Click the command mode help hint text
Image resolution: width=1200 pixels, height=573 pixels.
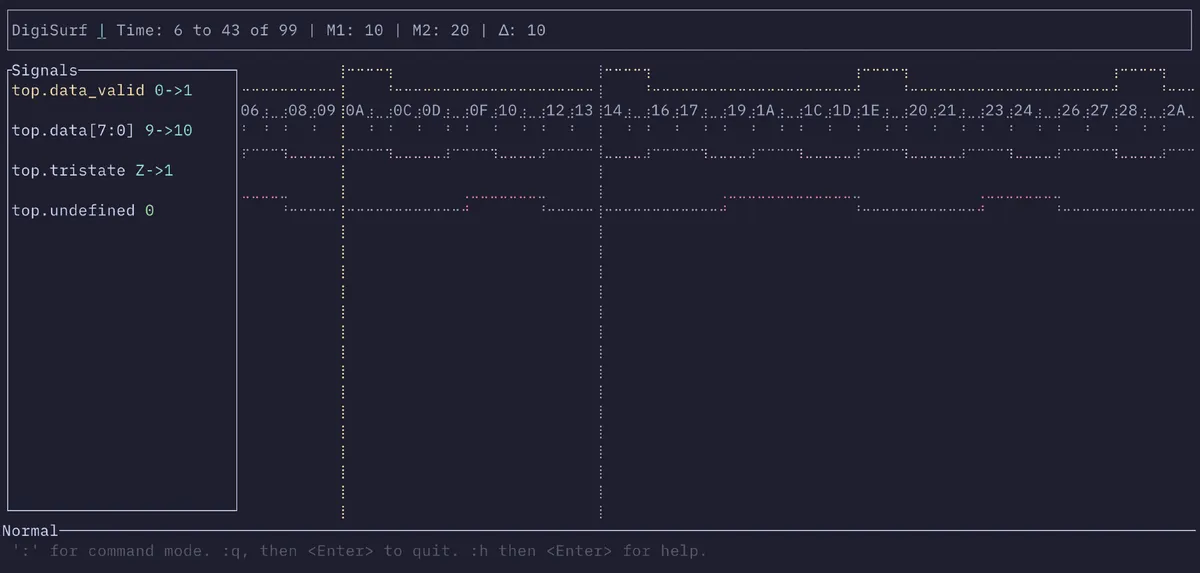click(x=360, y=551)
